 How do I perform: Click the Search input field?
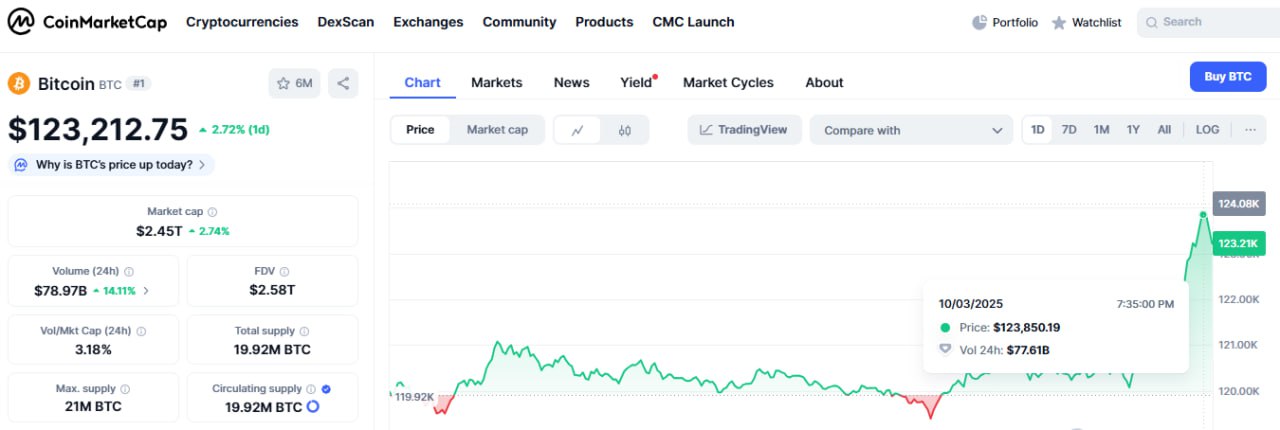(1210, 22)
